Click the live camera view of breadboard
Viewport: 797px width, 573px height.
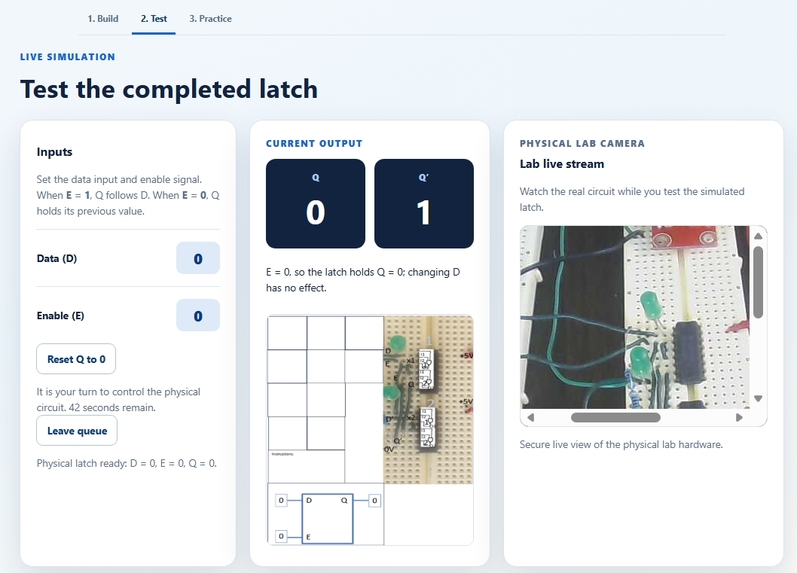[x=635, y=317]
